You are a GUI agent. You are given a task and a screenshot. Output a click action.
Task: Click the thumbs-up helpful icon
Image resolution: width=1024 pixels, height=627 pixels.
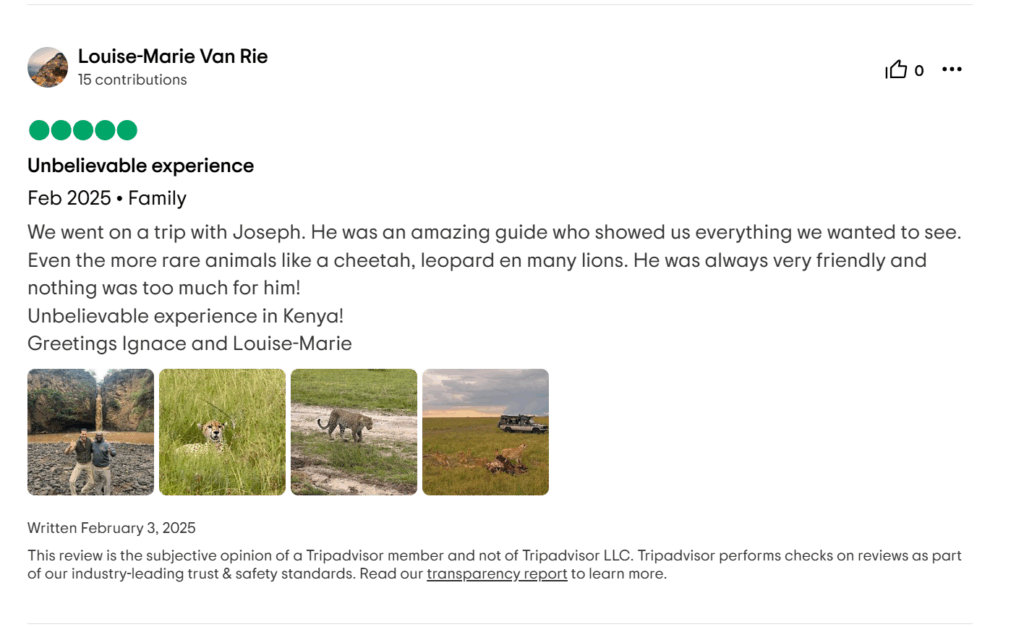(x=896, y=69)
